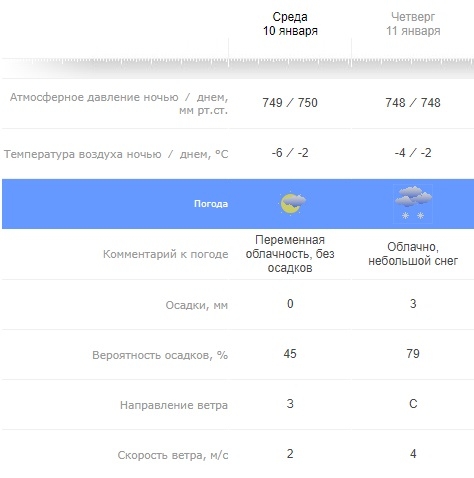Viewport: 474px width, 478px height.
Task: Click the cloudy light snow weather icon
Action: 413,203
